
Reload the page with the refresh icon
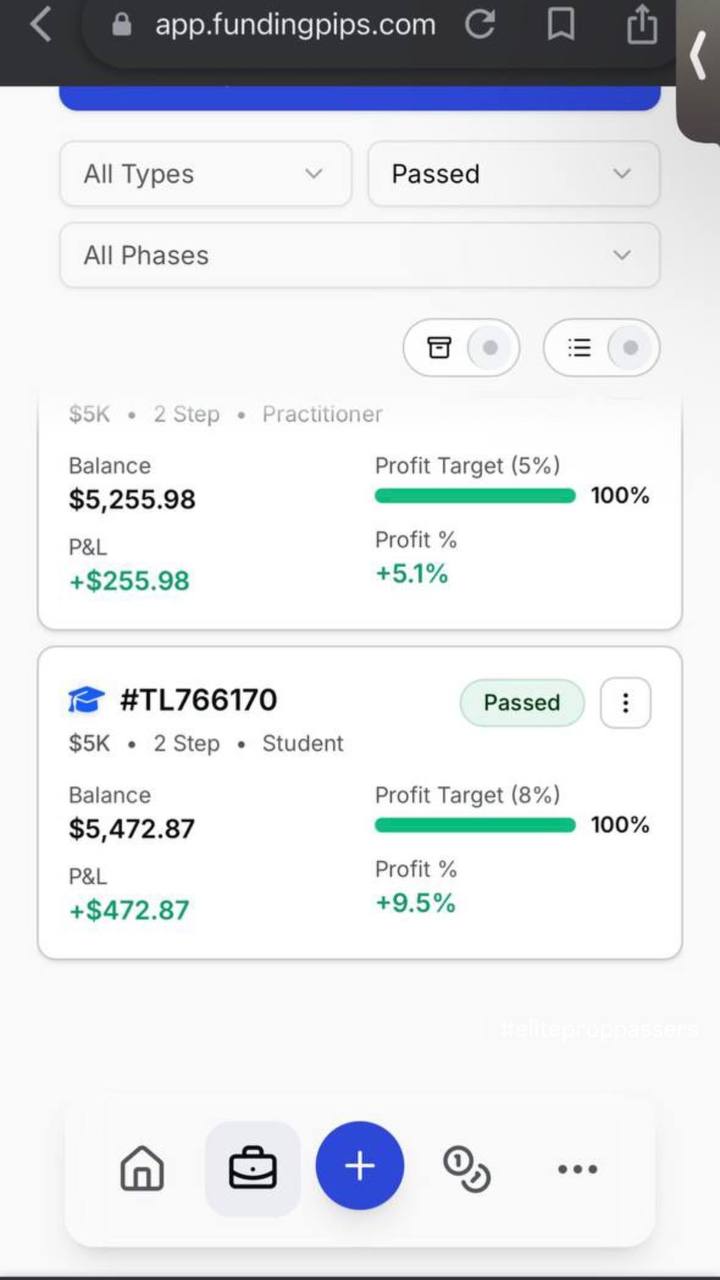point(480,26)
